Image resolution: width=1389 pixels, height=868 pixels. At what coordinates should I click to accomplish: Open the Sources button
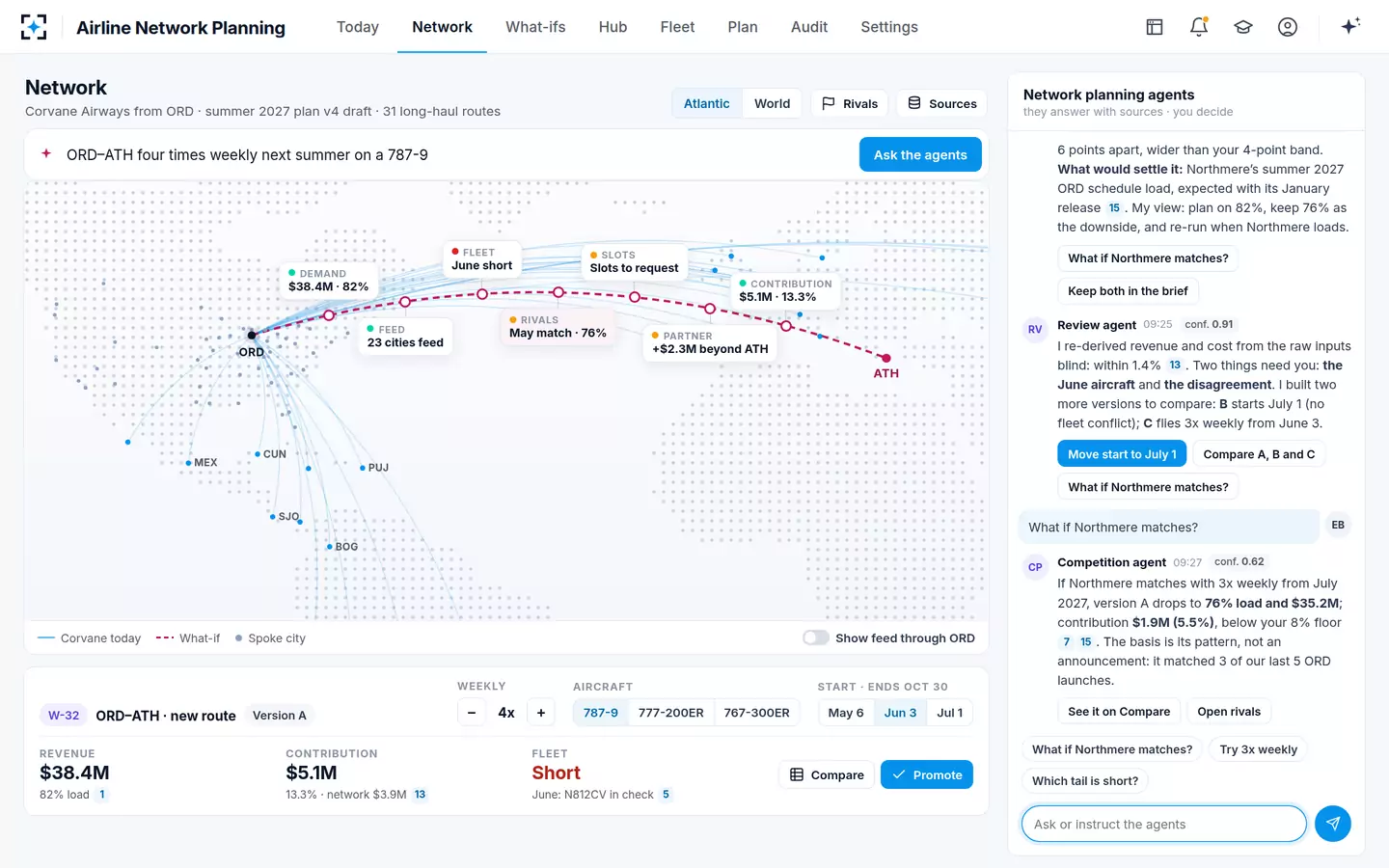941,103
